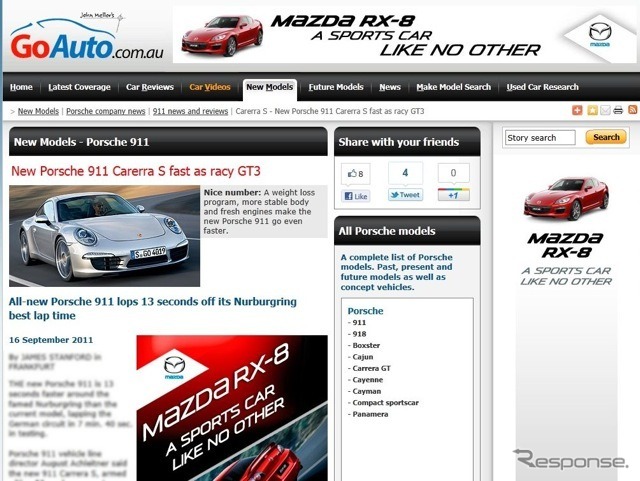Open the Car Videos menu item
Viewport: 640px width, 481px height.
[210, 87]
